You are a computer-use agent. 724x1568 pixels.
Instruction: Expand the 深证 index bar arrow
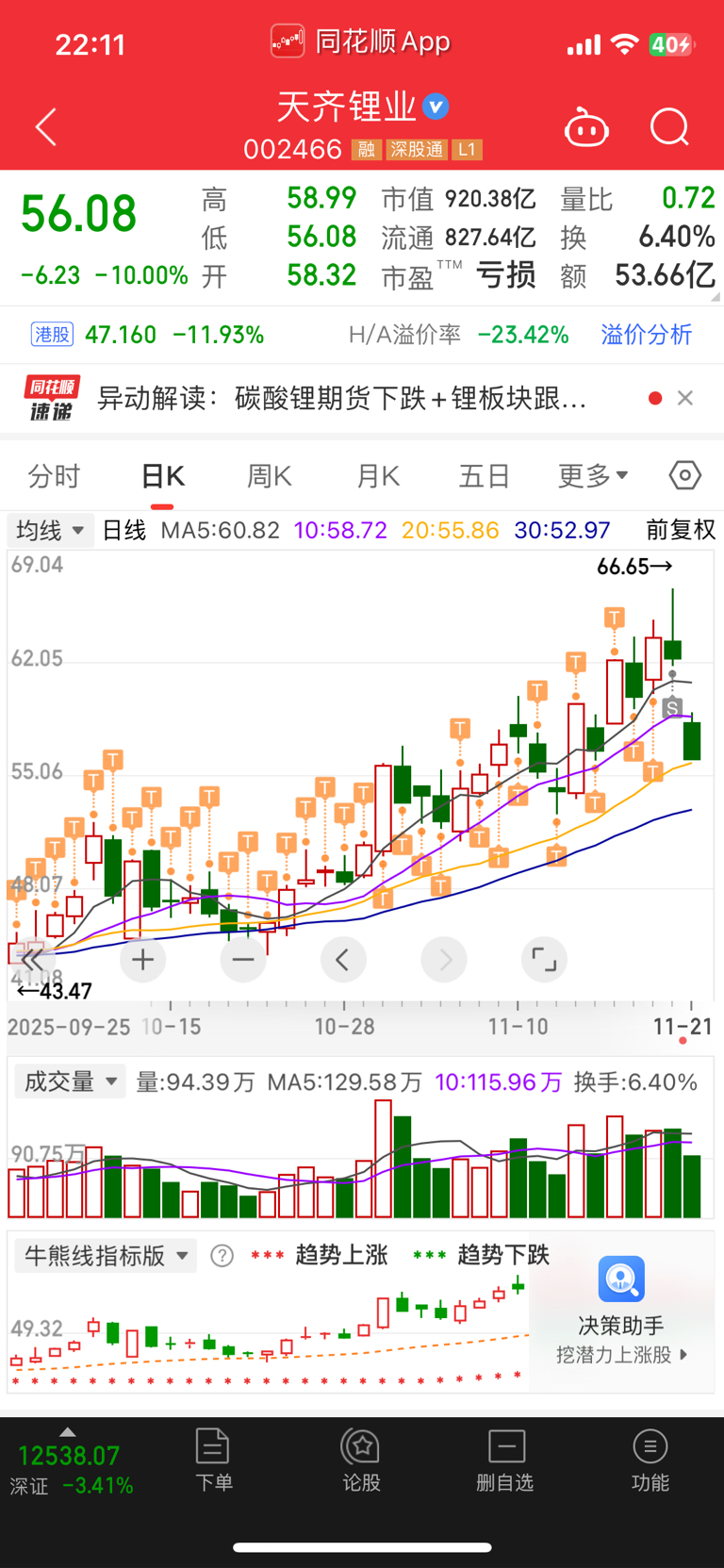67,1432
